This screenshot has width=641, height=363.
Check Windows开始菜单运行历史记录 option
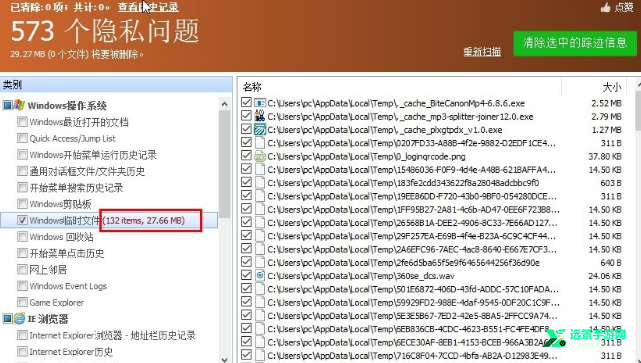pyautogui.click(x=22, y=154)
